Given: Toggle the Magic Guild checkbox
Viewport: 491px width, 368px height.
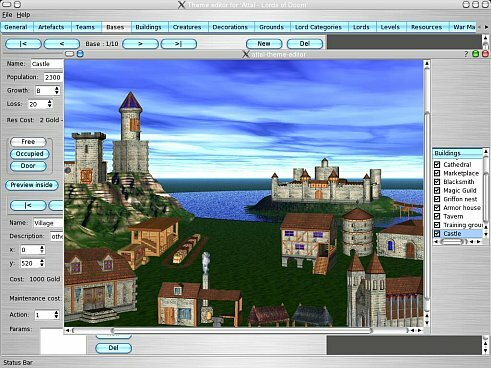Looking at the screenshot, I should pos(437,190).
